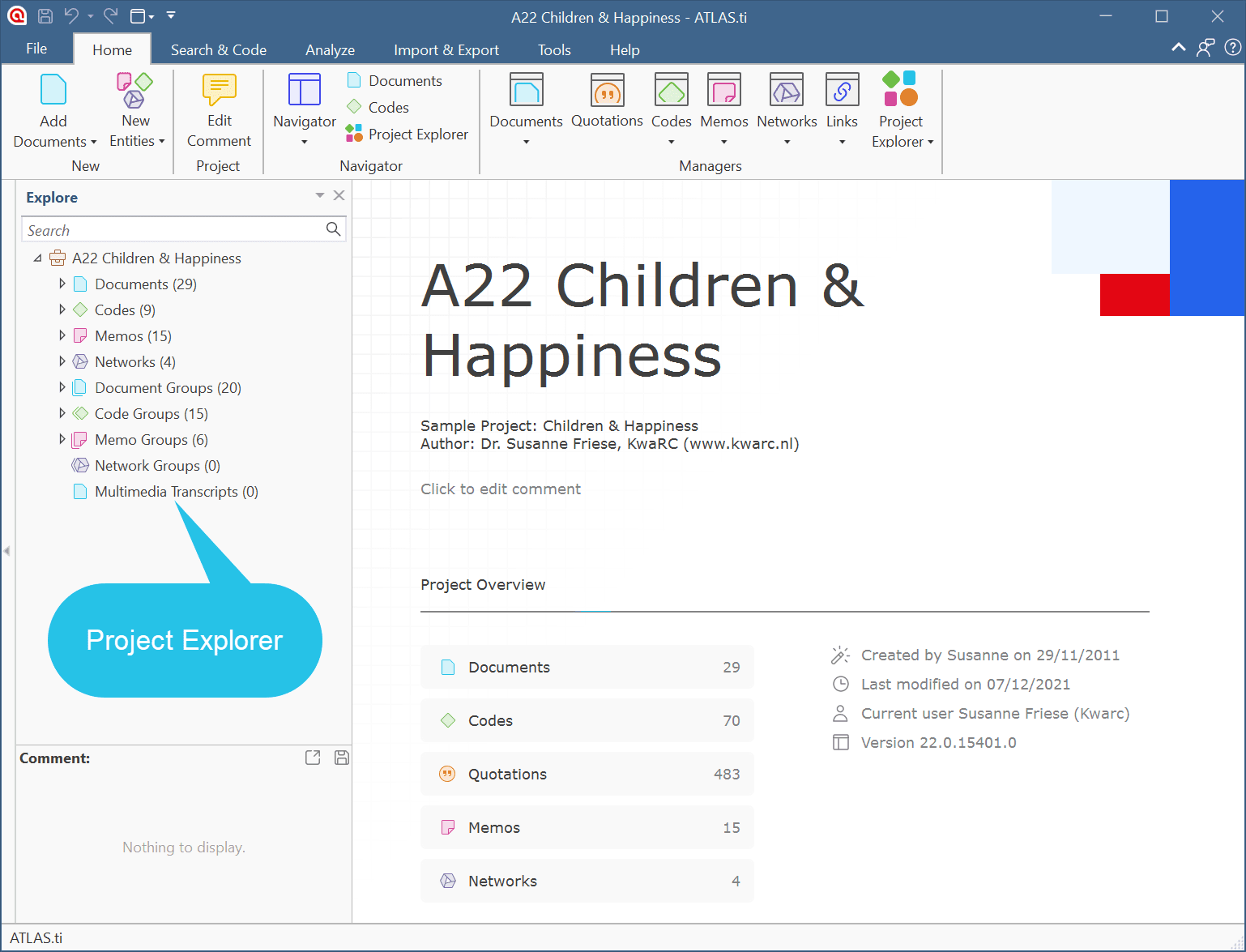Open the Quotations manager
The height and width of the screenshot is (952, 1246).
[x=607, y=100]
